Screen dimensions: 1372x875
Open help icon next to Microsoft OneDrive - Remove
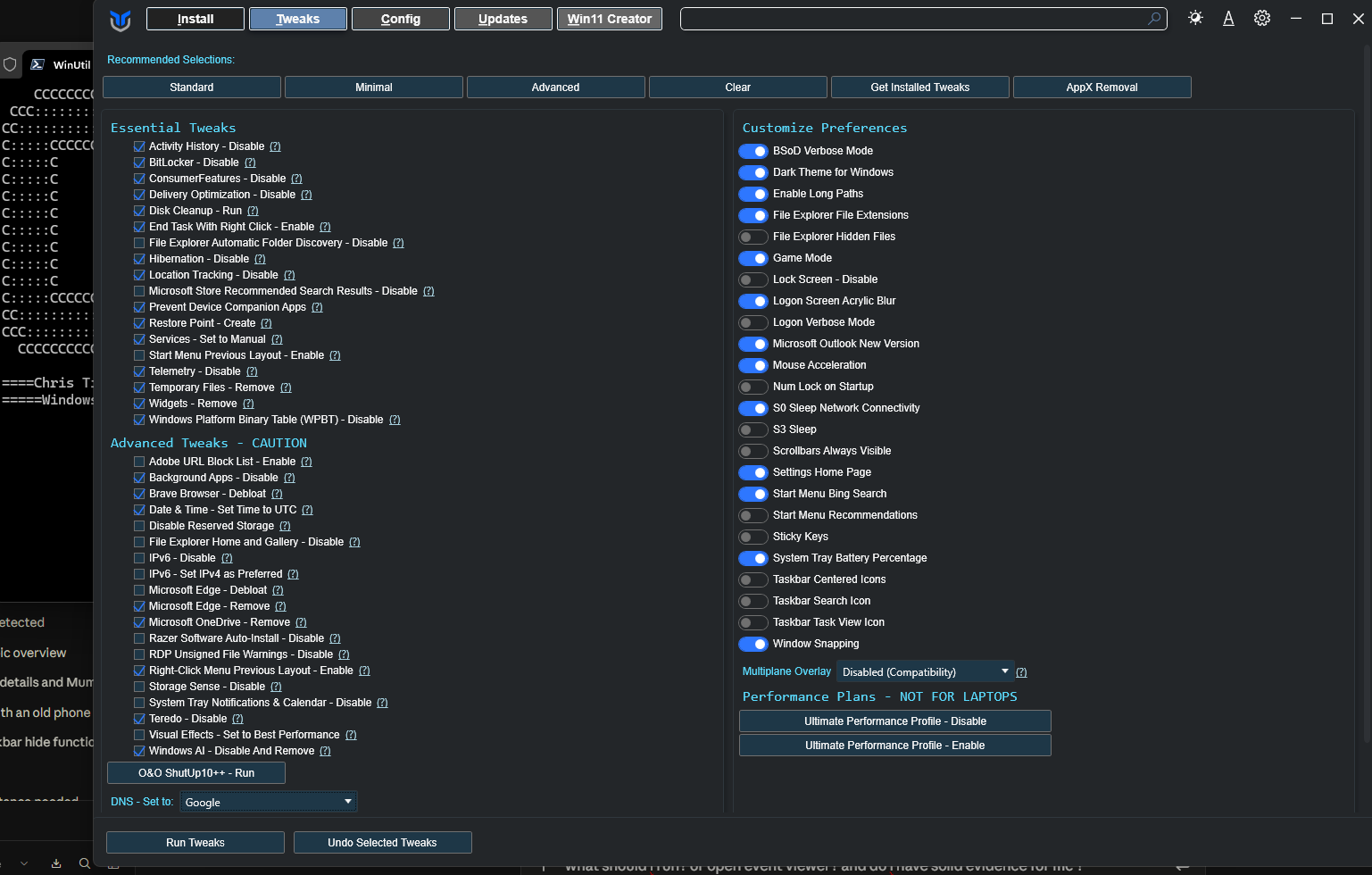click(301, 622)
